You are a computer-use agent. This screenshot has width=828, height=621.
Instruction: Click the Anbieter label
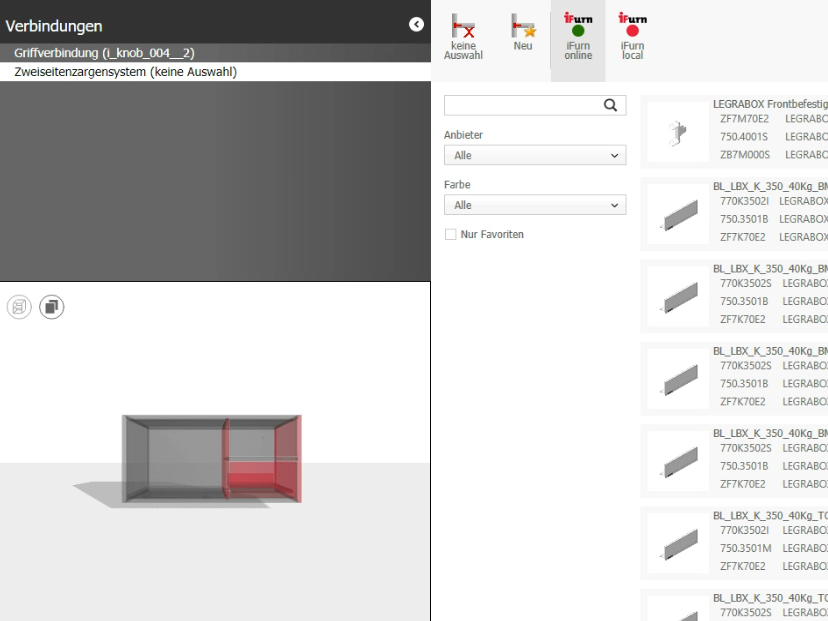click(x=463, y=135)
